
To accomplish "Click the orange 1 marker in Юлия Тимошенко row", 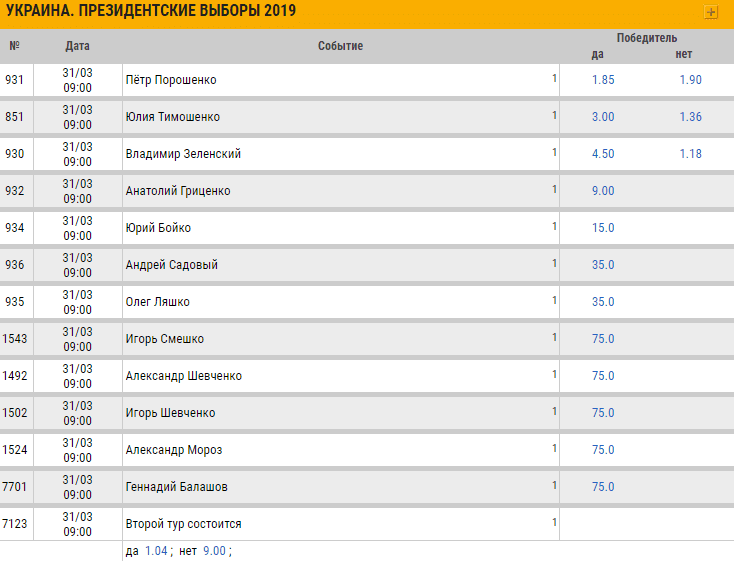I will pos(554,116).
